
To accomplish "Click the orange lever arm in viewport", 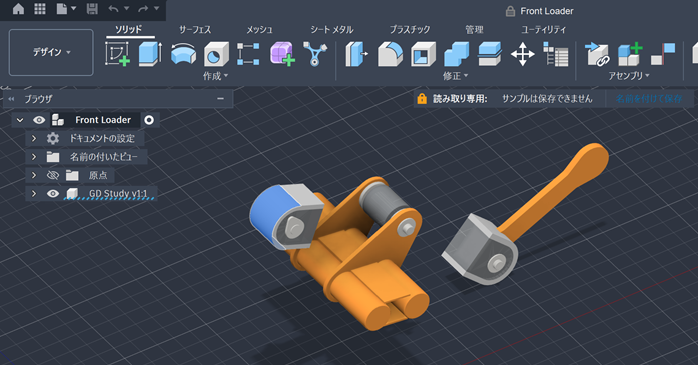I will click(x=556, y=191).
